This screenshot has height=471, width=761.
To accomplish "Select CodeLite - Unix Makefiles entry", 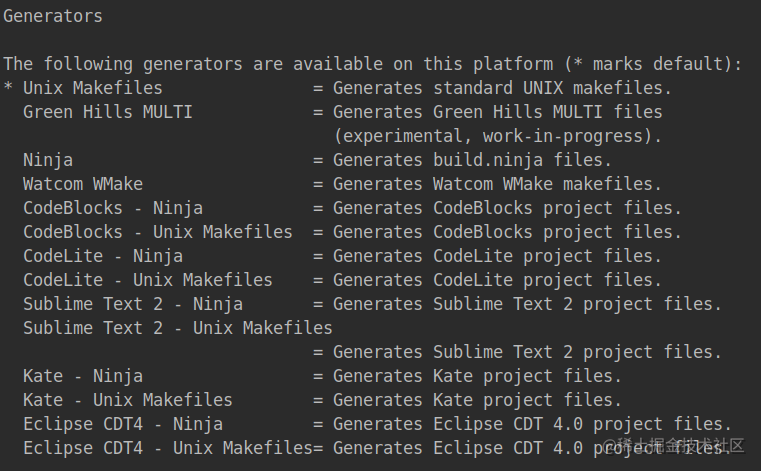I will 148,280.
